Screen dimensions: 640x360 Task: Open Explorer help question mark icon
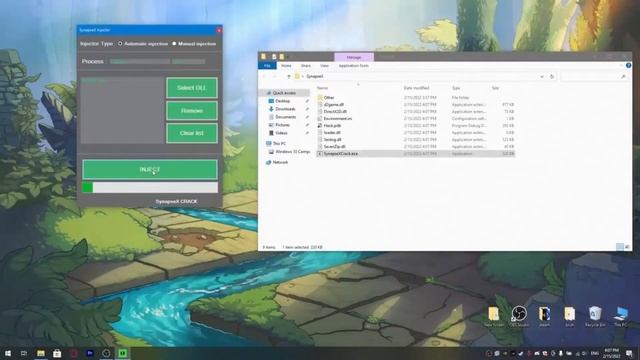(629, 65)
